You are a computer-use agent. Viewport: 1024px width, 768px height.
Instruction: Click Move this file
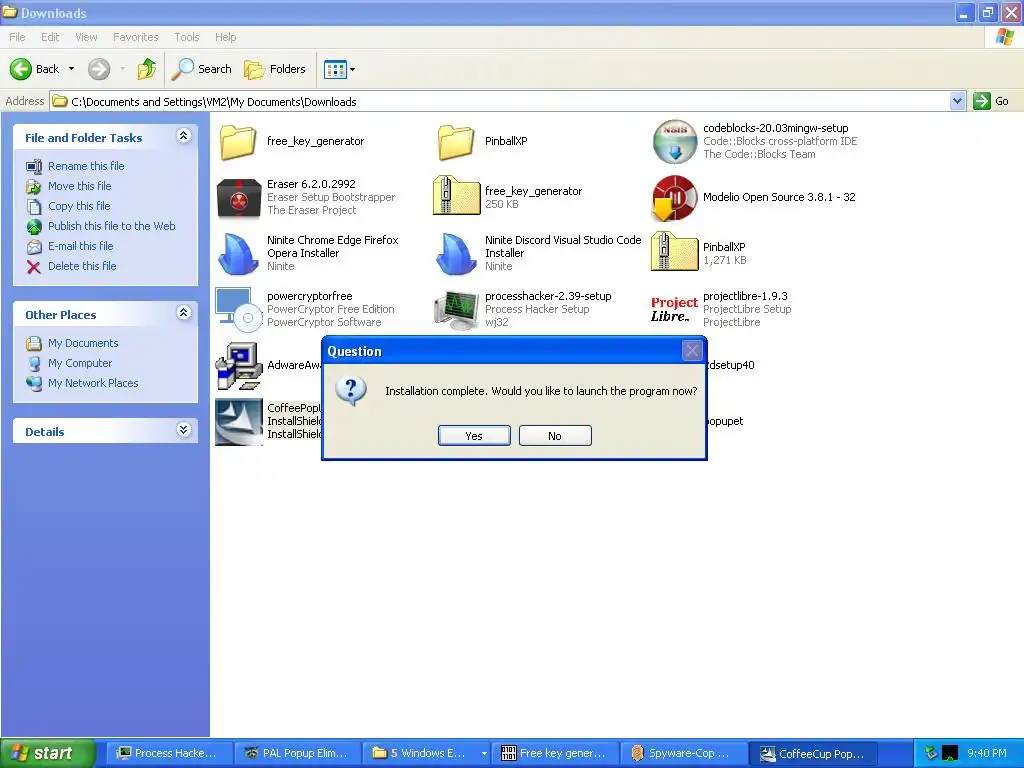coord(79,186)
